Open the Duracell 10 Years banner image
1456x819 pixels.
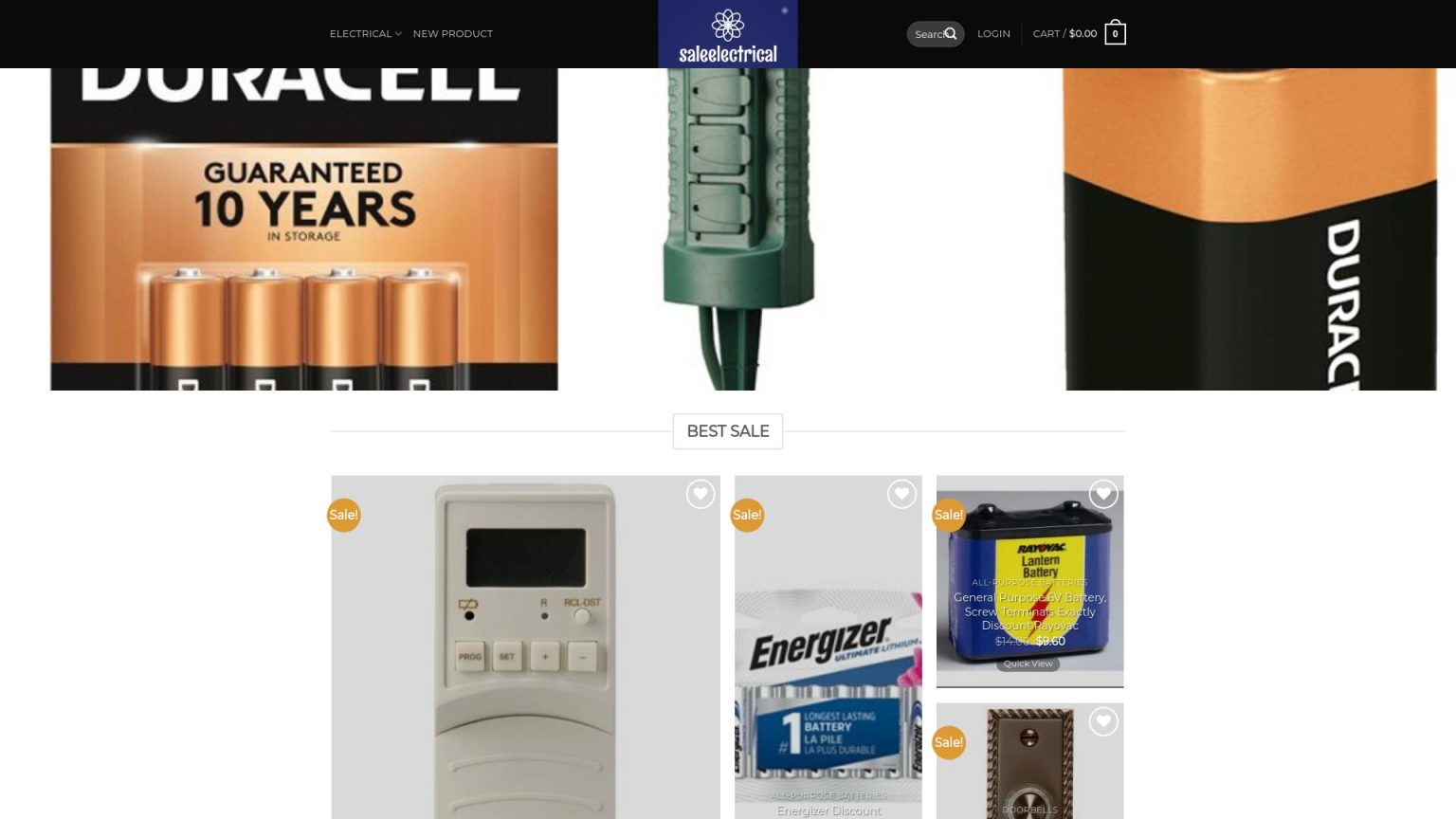tap(304, 228)
